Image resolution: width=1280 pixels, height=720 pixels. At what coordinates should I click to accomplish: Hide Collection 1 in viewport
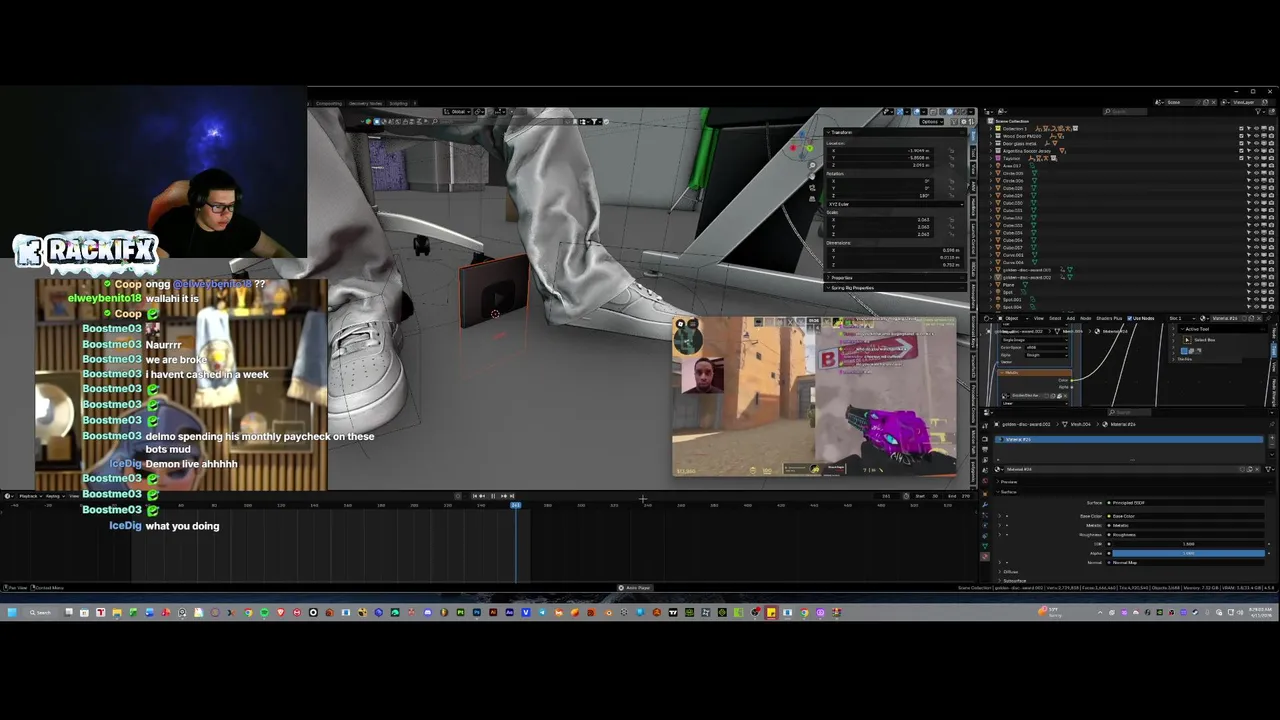pos(1256,128)
